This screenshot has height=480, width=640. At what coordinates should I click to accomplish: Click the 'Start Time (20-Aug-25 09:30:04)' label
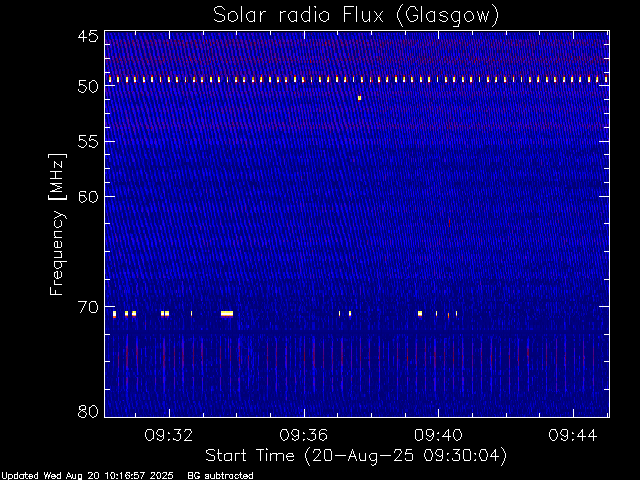click(356, 456)
